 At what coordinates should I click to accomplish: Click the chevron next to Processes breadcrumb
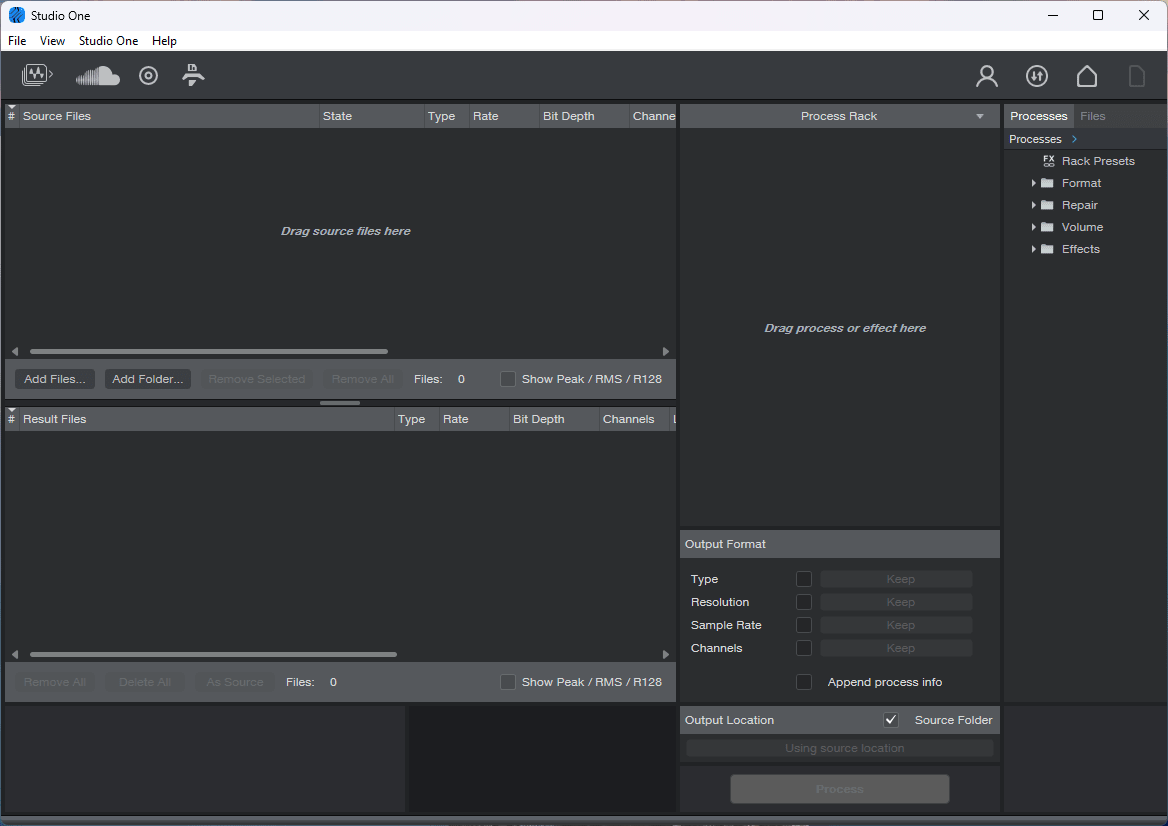(x=1074, y=139)
